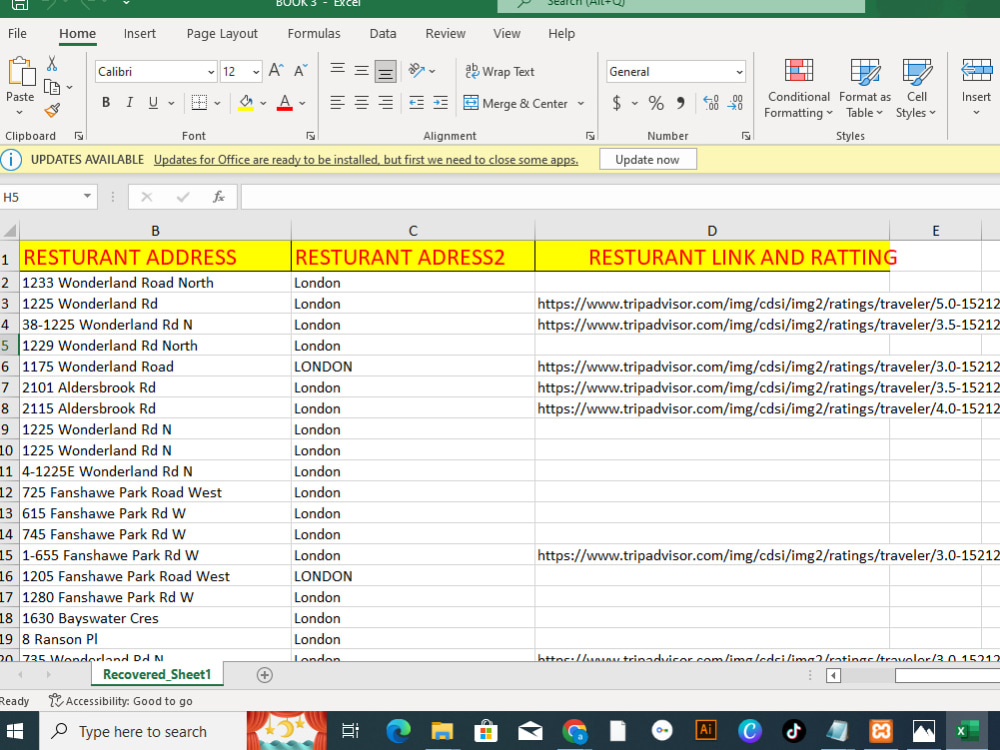Click Decrease Decimal icon
This screenshot has width=1000, height=750.
point(735,103)
